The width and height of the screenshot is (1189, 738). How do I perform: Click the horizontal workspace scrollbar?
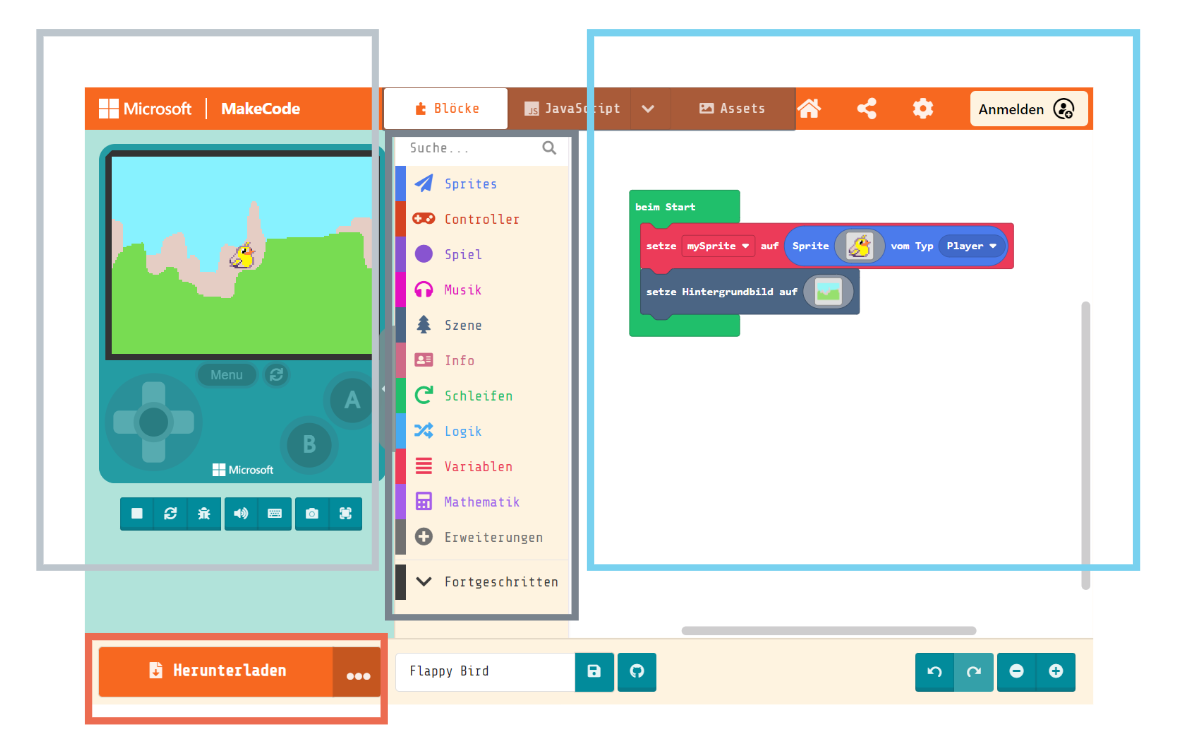pos(828,631)
